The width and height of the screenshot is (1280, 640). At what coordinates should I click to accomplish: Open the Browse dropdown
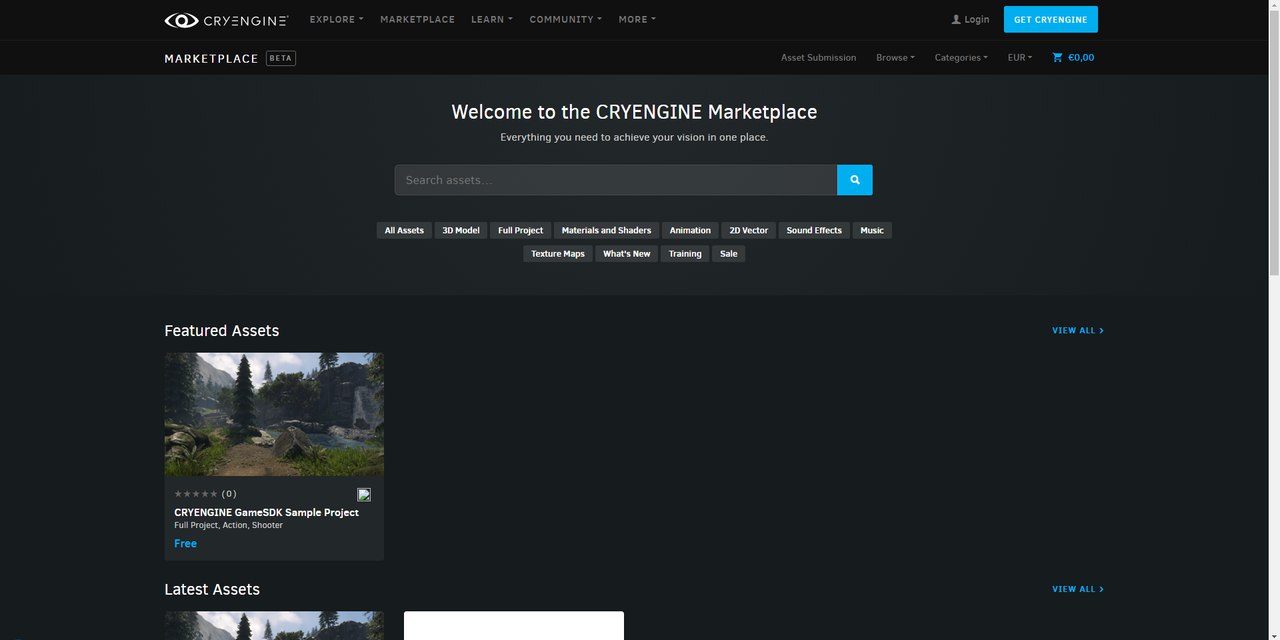[895, 57]
